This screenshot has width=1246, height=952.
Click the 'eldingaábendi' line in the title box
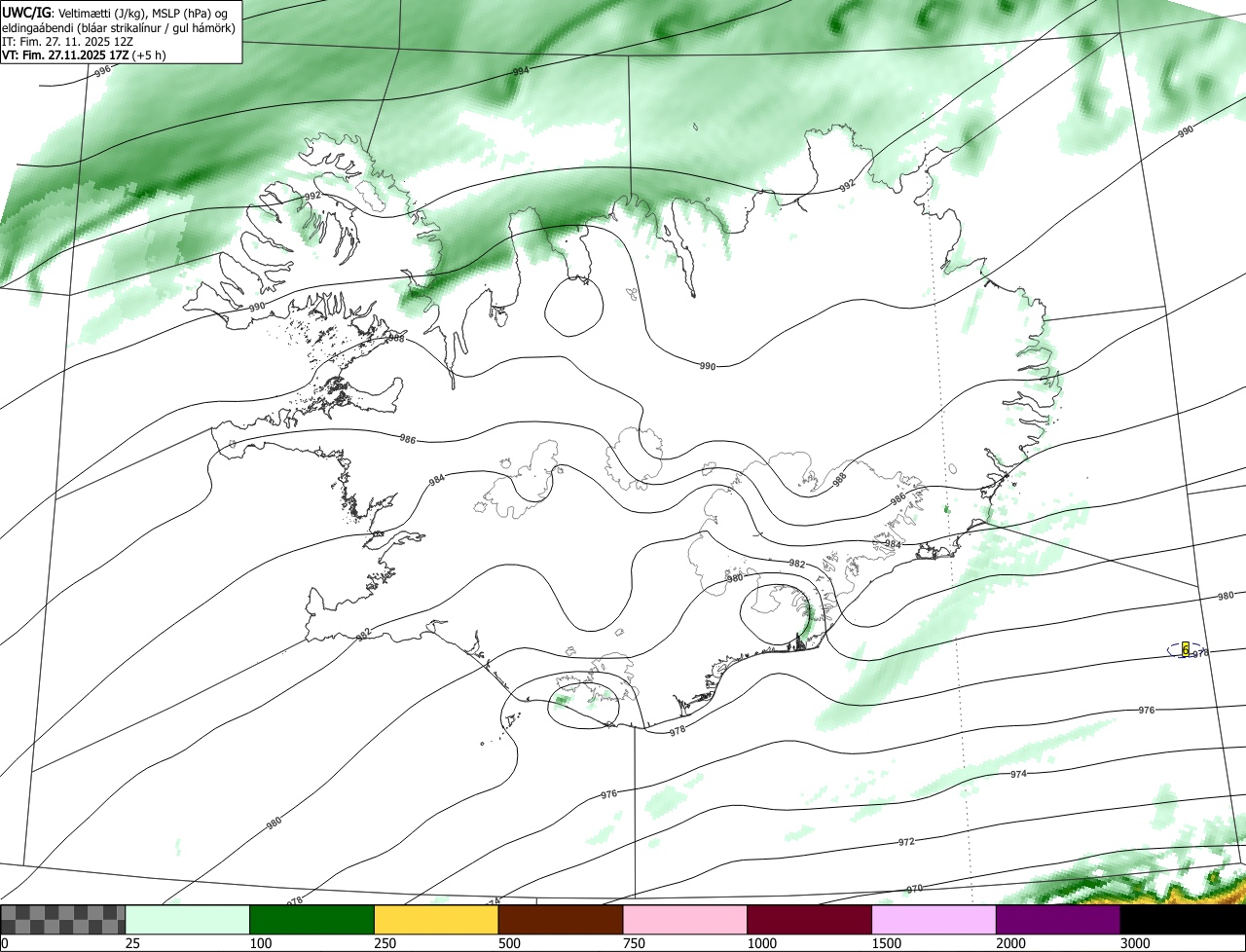tap(117, 27)
